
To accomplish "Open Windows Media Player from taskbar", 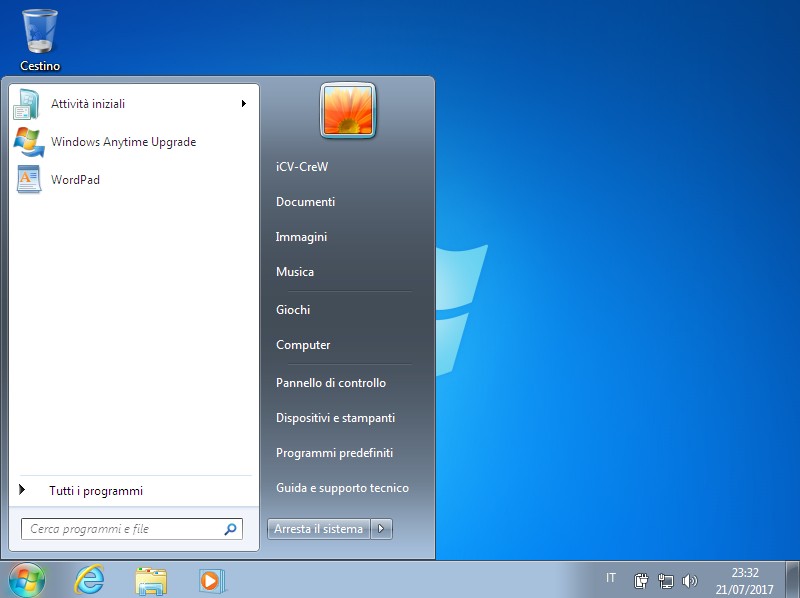I will (x=211, y=581).
